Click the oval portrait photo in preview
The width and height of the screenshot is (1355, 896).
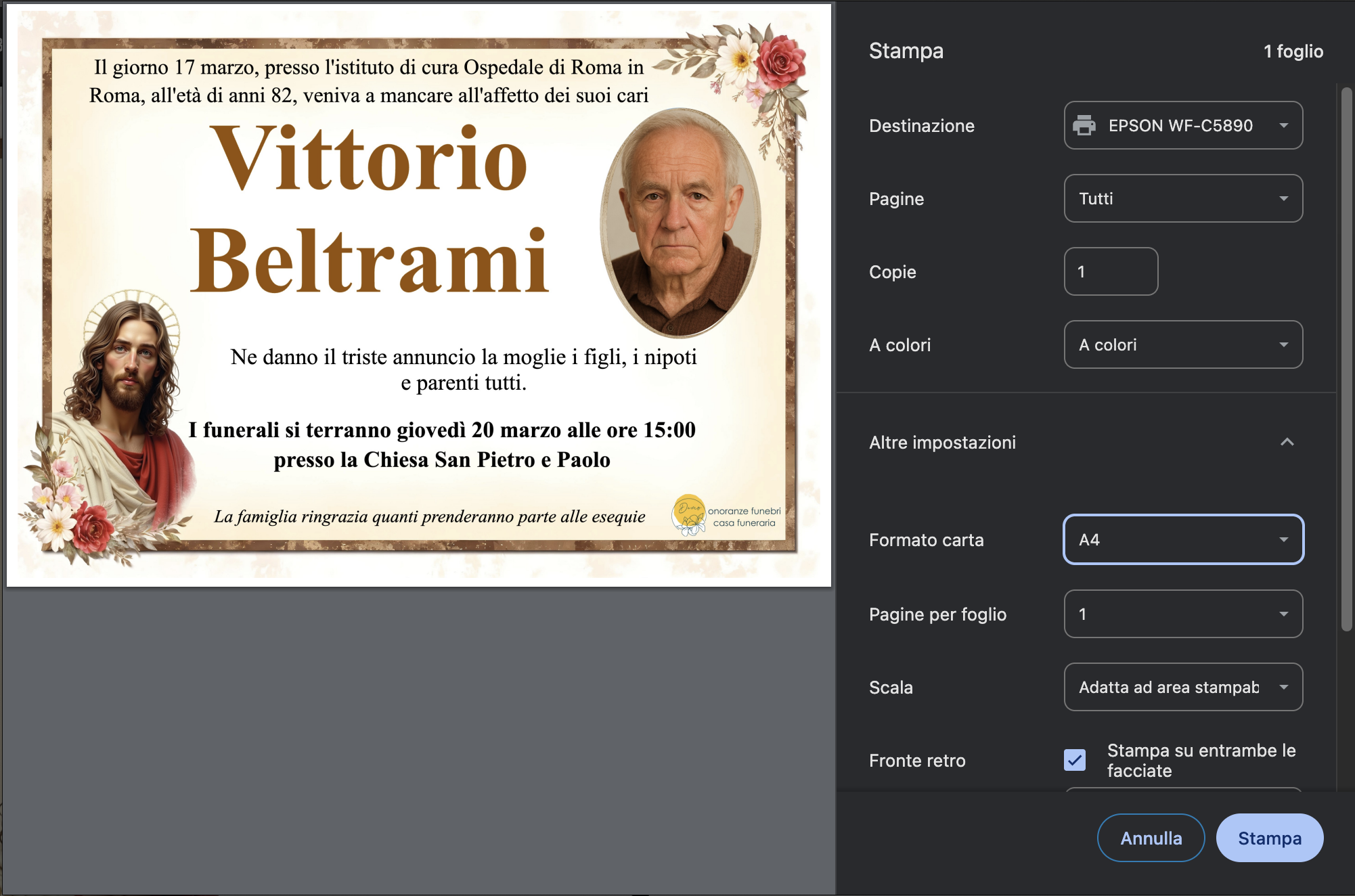coord(680,222)
